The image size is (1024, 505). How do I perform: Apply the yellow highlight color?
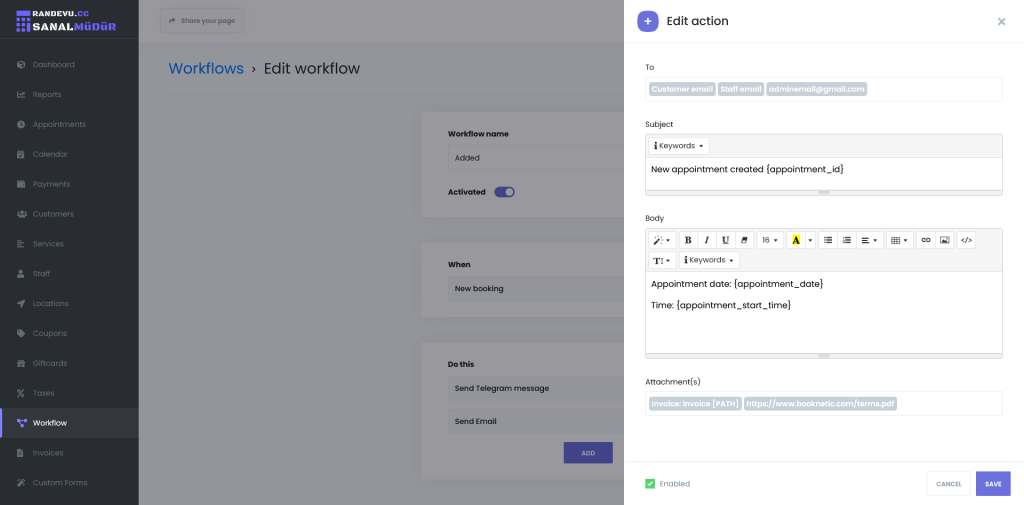coord(796,240)
